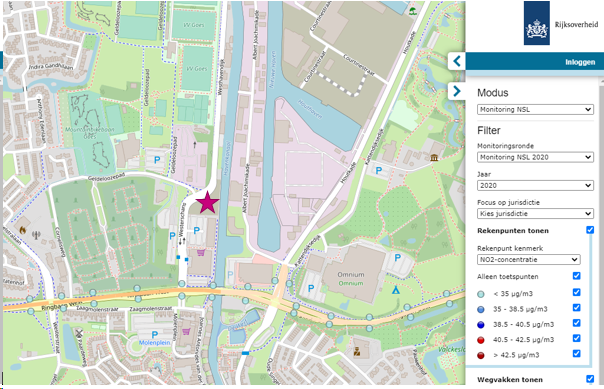This screenshot has height=389, width=604.
Task: Click the Houthaven water label
Action: point(310,109)
